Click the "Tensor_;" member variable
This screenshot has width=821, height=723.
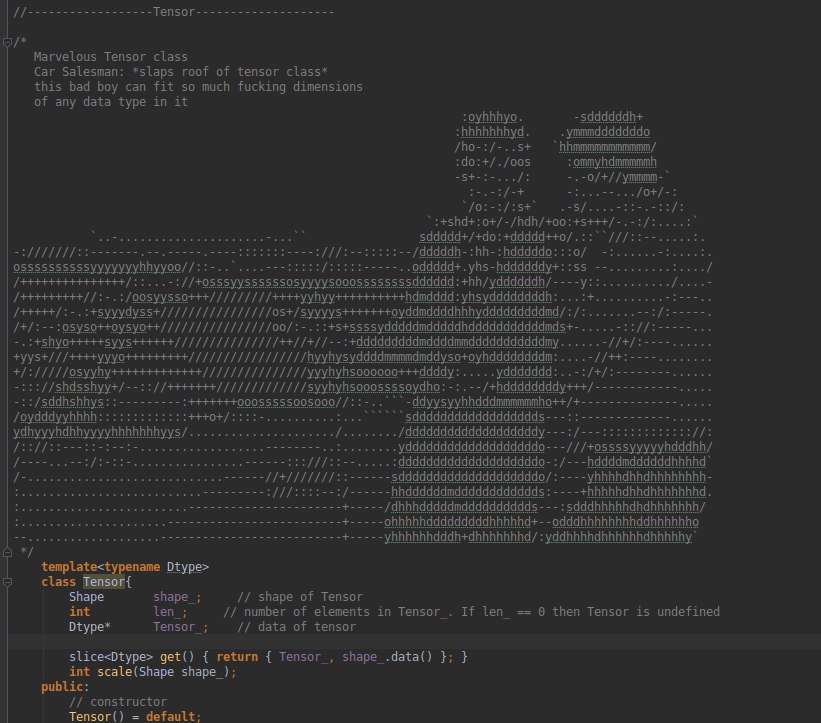point(181,627)
